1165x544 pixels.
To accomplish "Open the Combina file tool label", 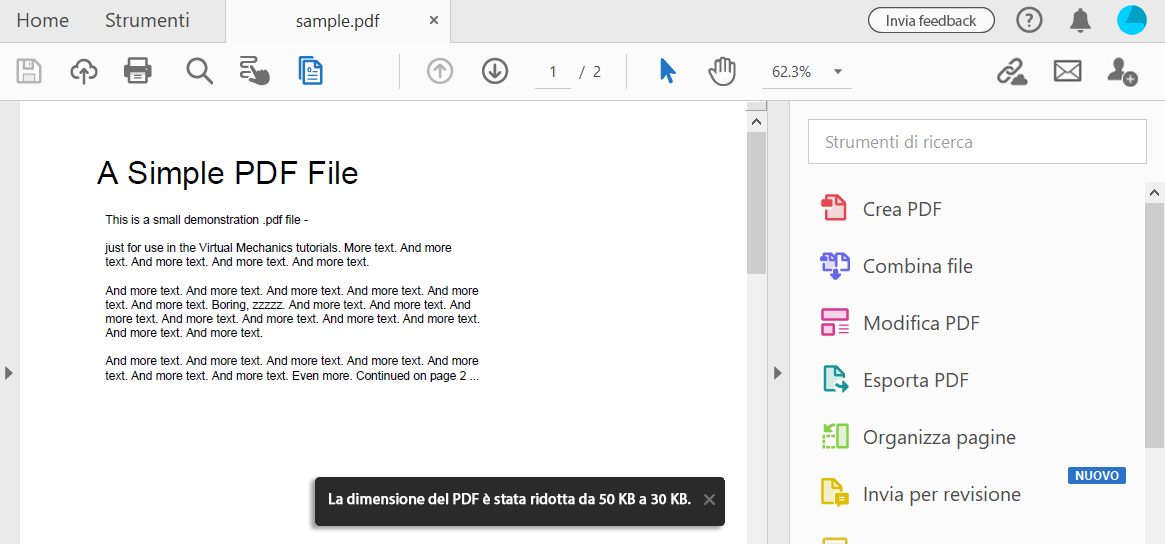I will point(918,266).
